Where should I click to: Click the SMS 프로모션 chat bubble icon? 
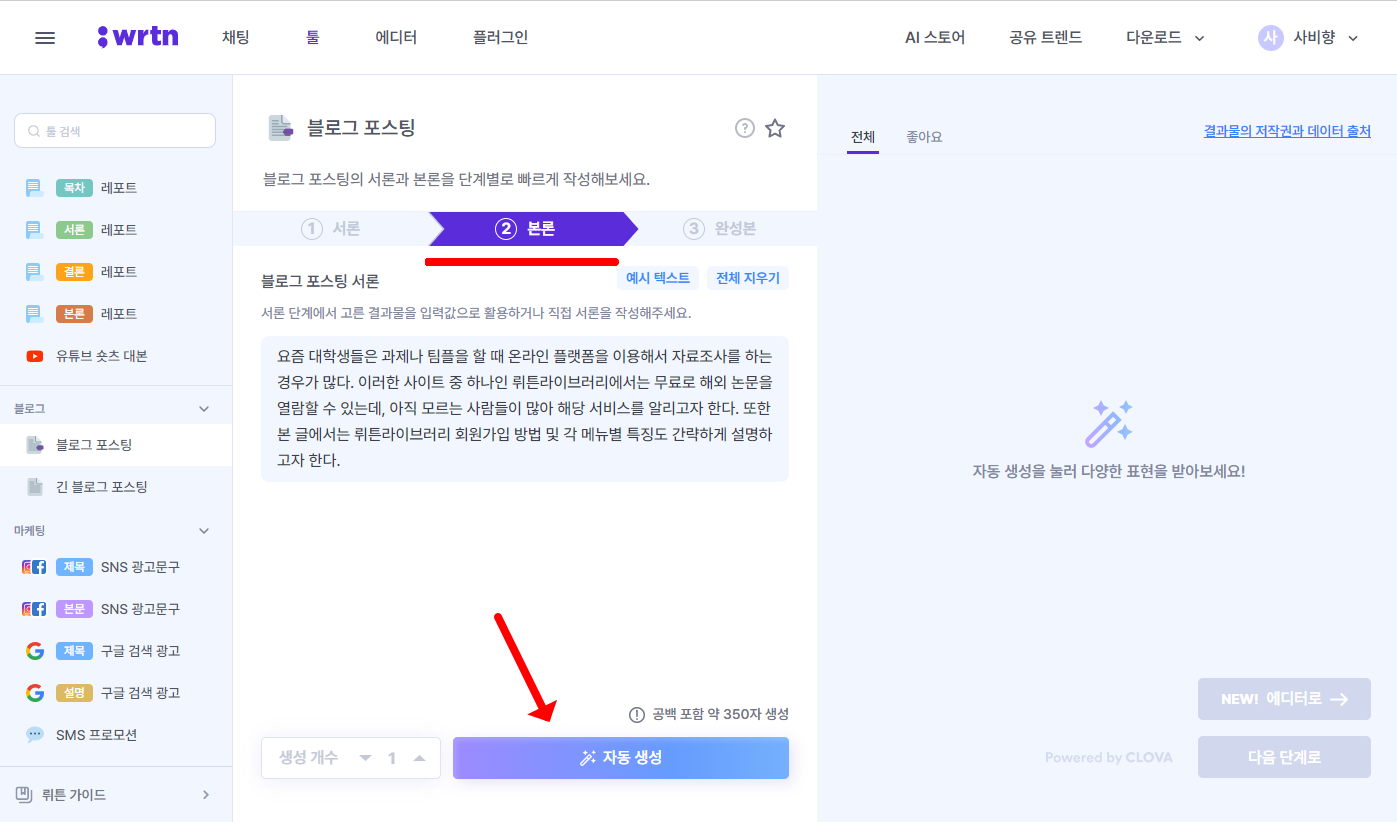[x=34, y=734]
